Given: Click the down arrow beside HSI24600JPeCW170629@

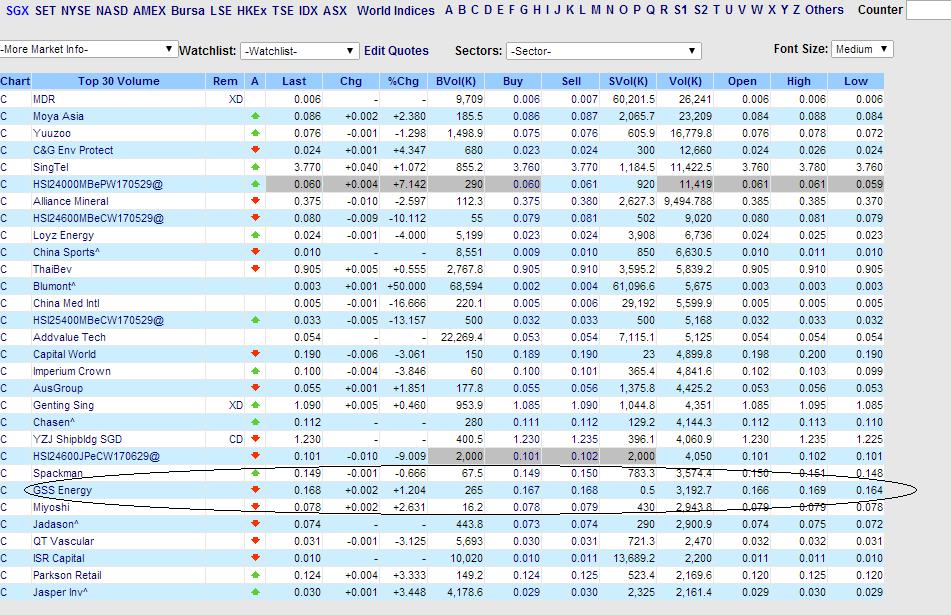Looking at the screenshot, I should point(255,455).
